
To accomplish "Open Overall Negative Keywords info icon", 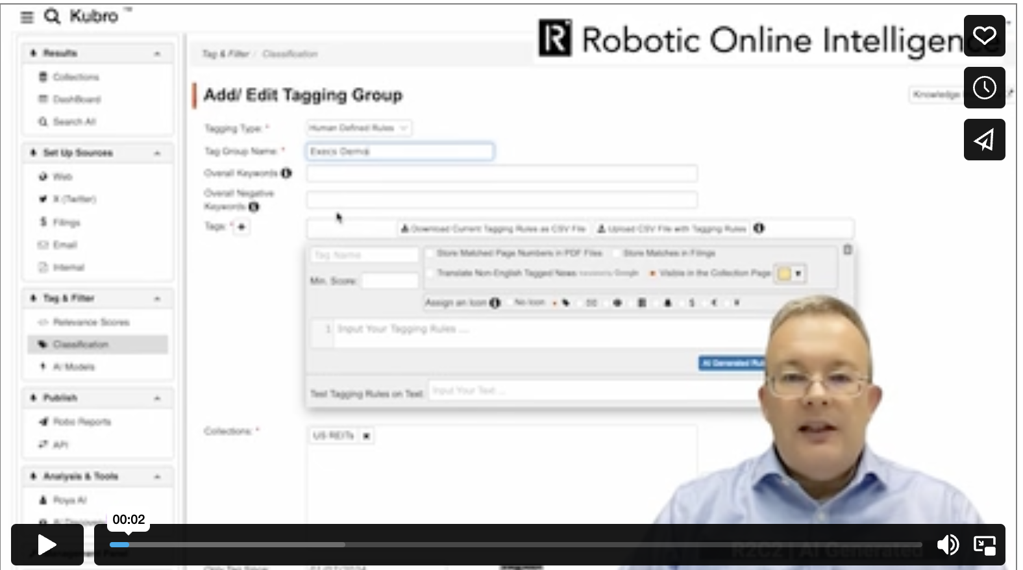I will tap(254, 207).
